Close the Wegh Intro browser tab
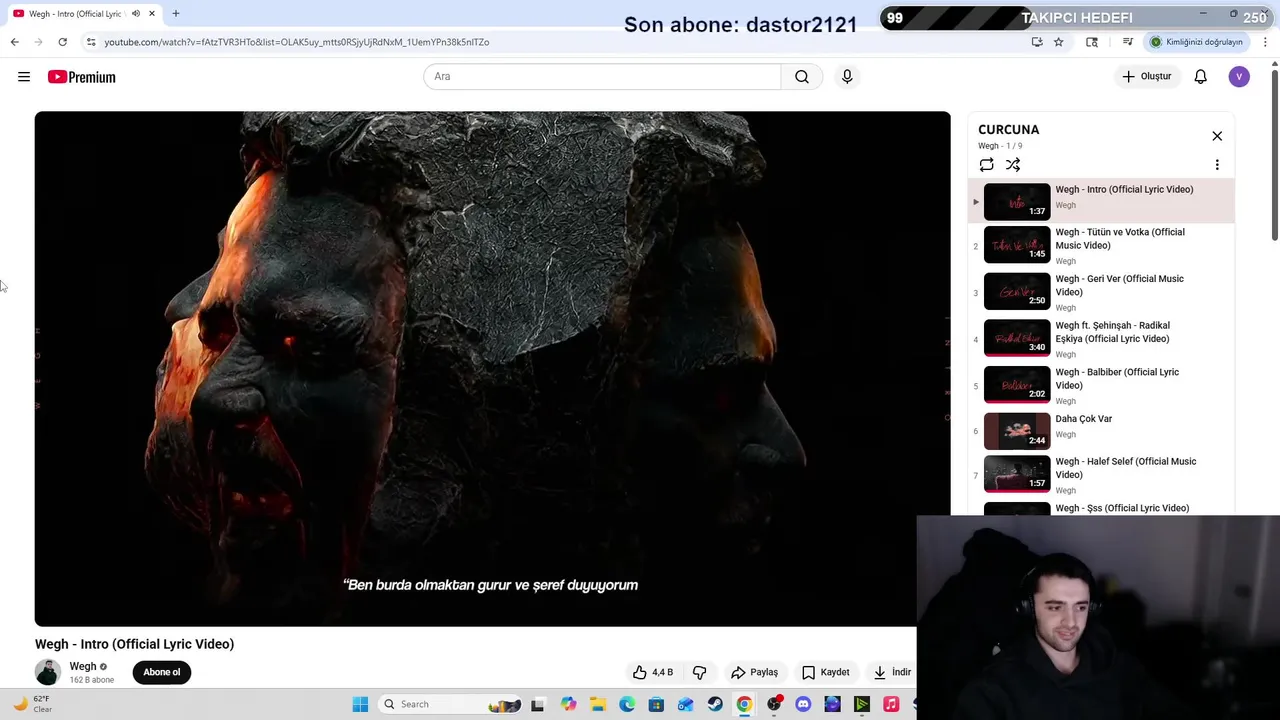1280x720 pixels. (x=152, y=14)
